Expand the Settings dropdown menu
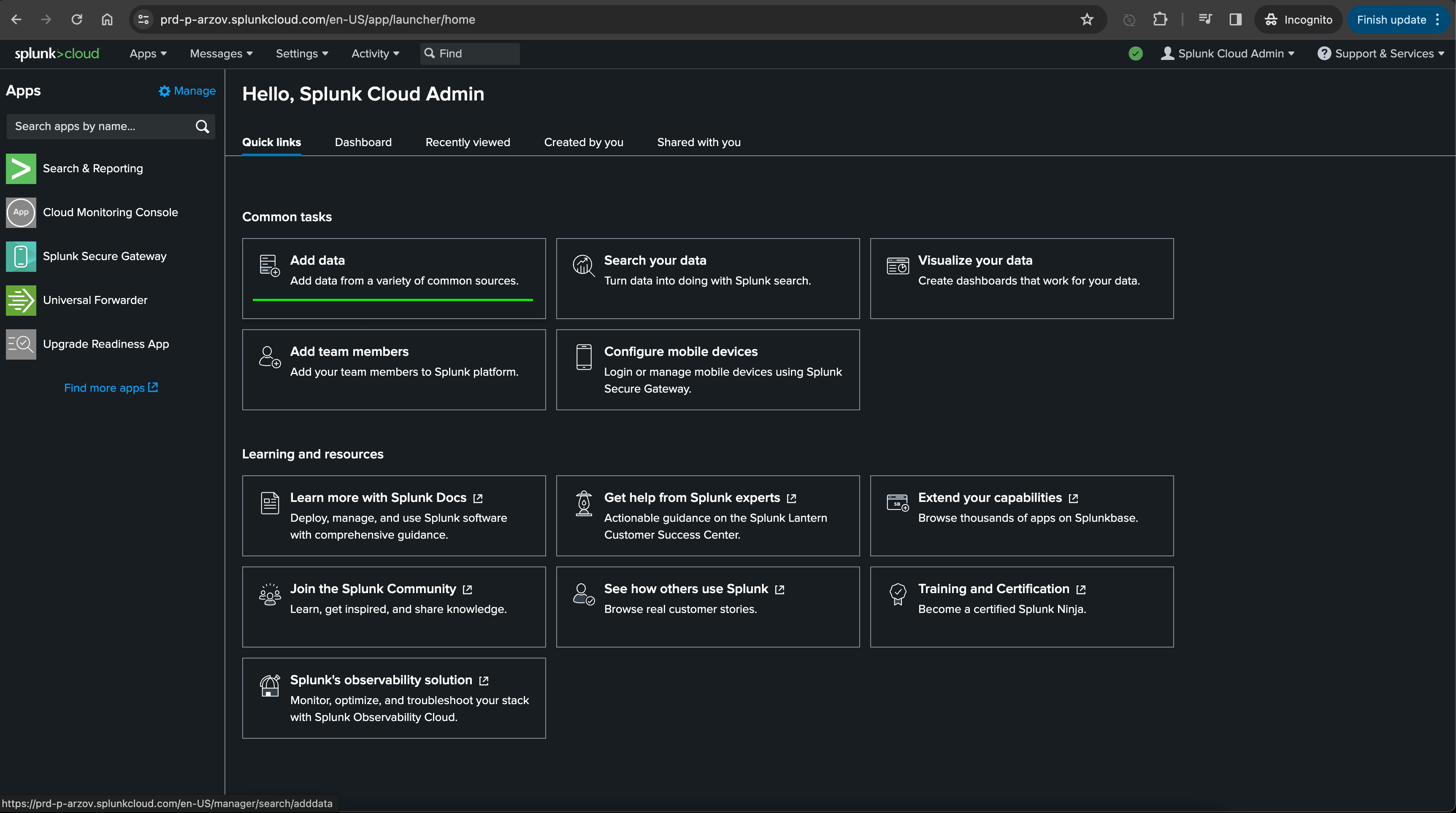The width and height of the screenshot is (1456, 813). [x=302, y=54]
